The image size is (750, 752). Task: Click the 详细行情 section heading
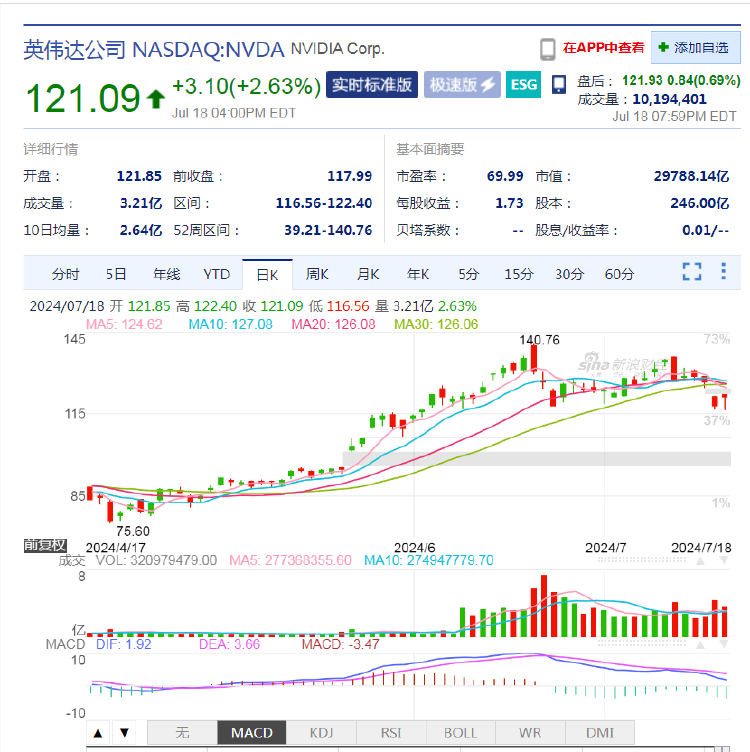50,149
